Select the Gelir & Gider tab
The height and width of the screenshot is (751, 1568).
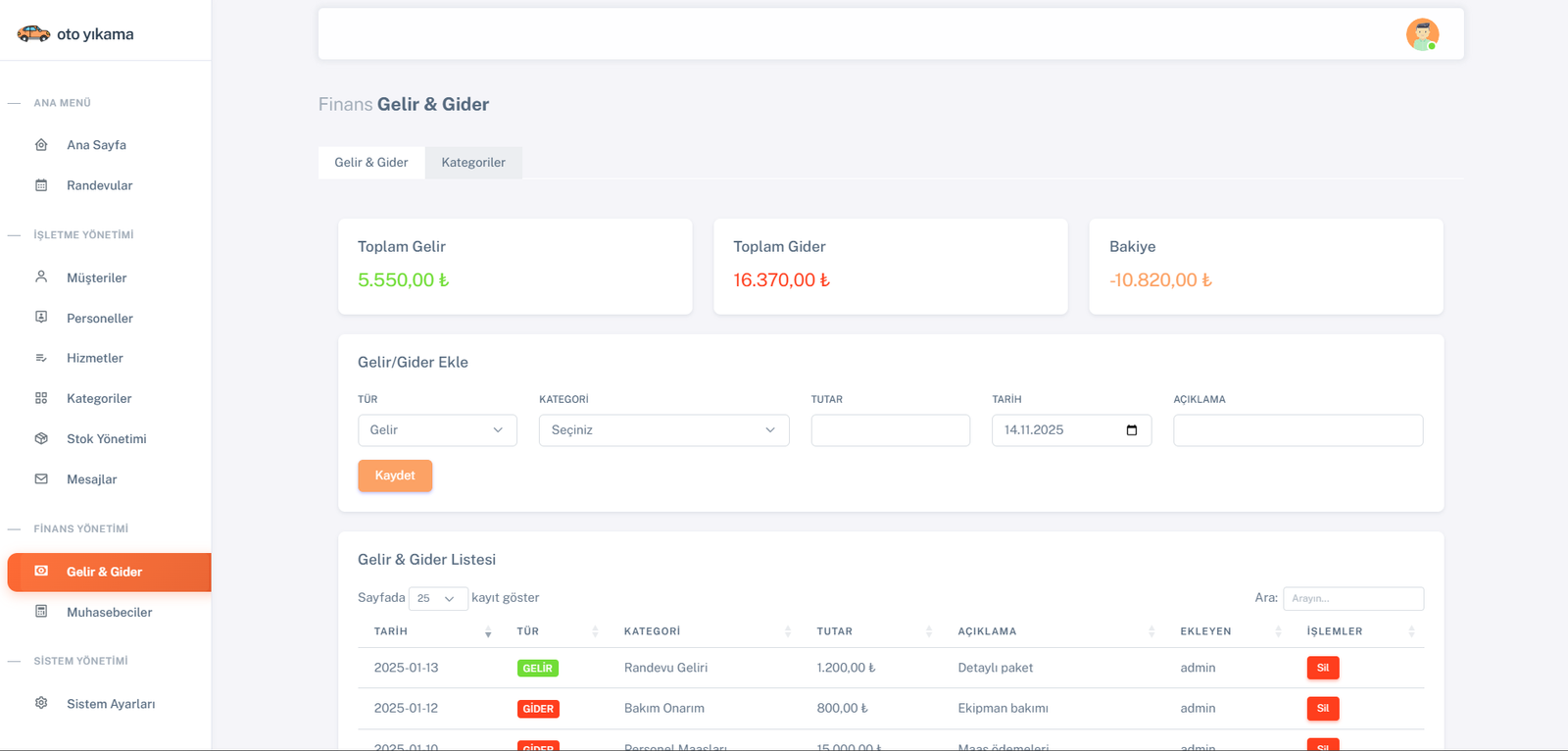pos(371,163)
